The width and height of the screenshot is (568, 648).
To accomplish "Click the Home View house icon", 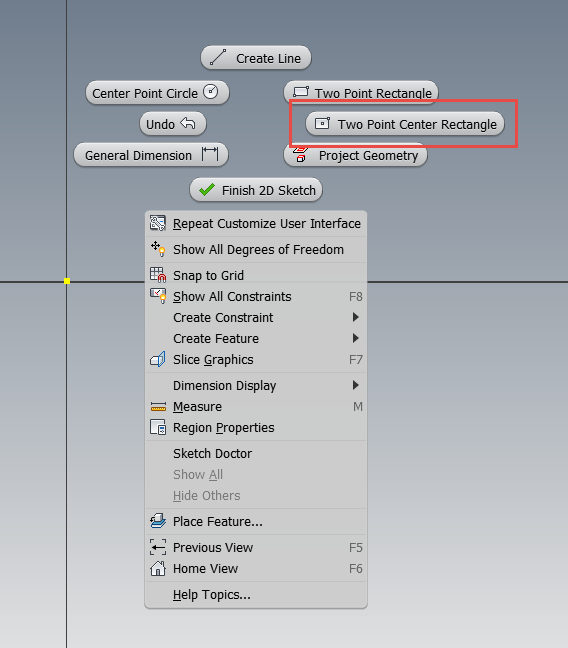I will [x=158, y=569].
